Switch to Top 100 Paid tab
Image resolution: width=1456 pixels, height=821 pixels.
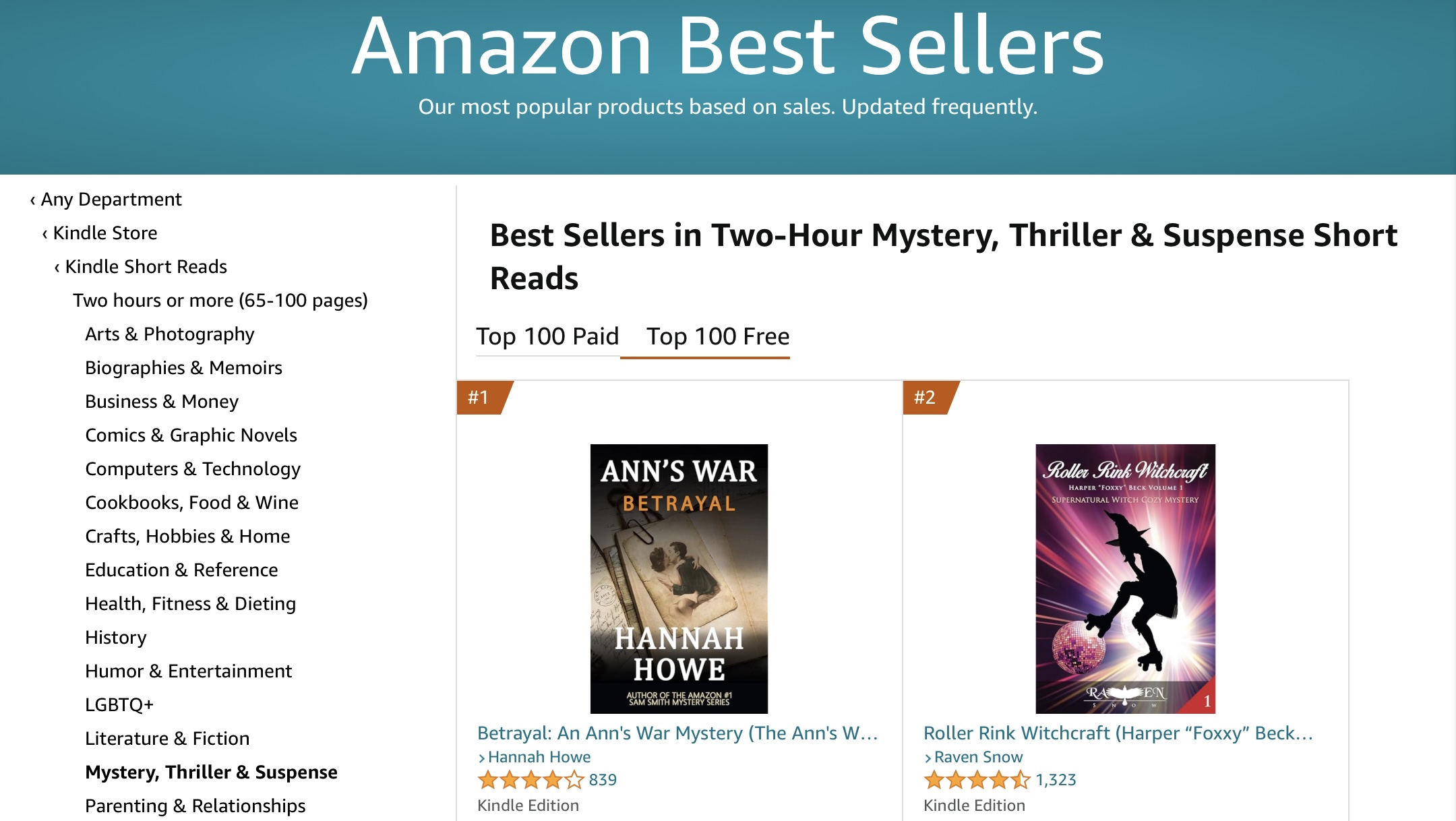547,336
